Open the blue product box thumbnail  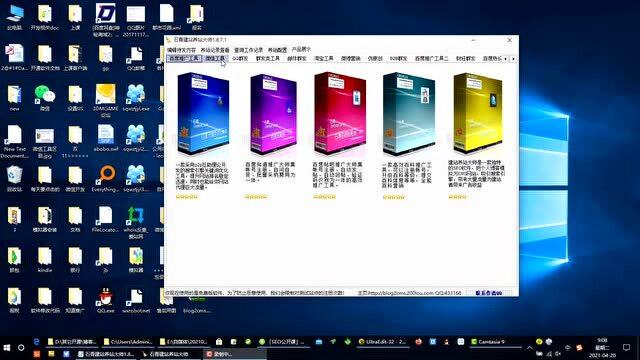(x=203, y=113)
